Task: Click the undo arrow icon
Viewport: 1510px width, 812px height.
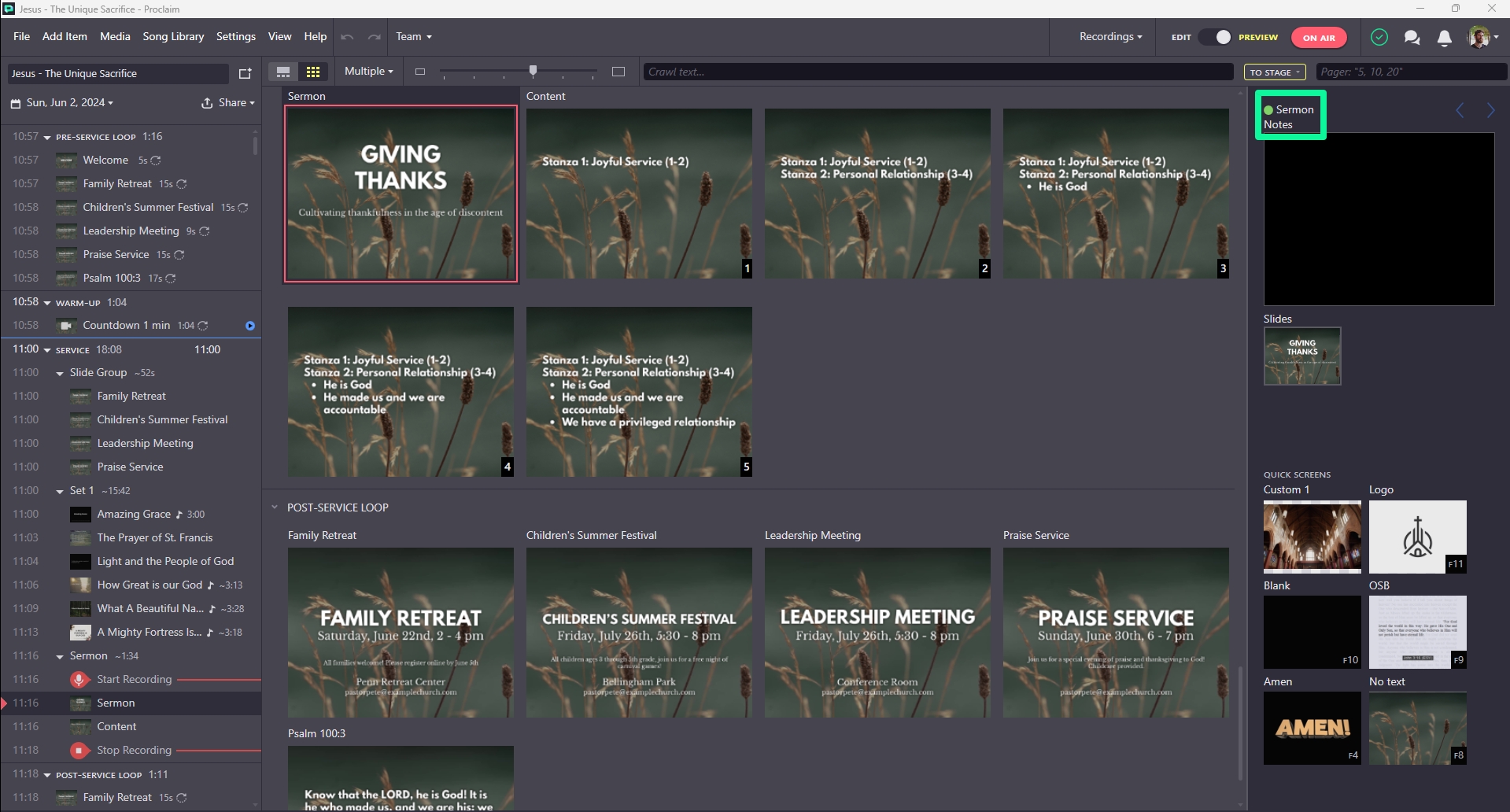Action: tap(348, 37)
